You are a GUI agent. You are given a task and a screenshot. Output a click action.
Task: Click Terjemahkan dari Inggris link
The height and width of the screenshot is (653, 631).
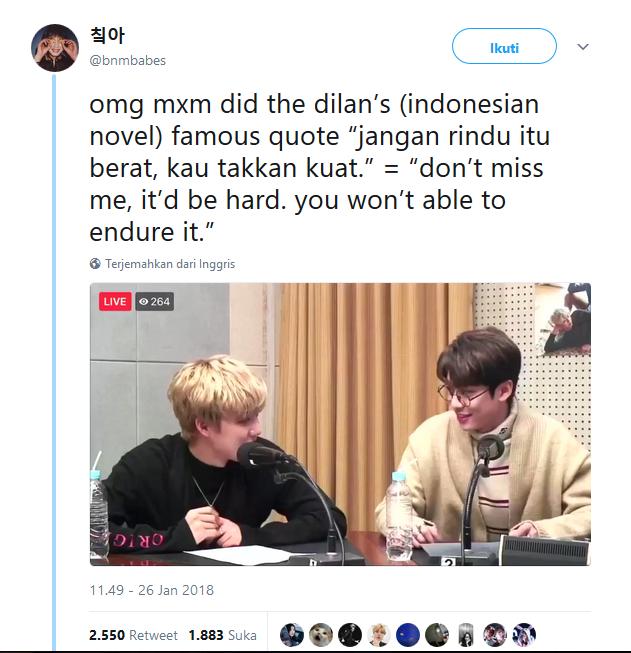click(170, 264)
